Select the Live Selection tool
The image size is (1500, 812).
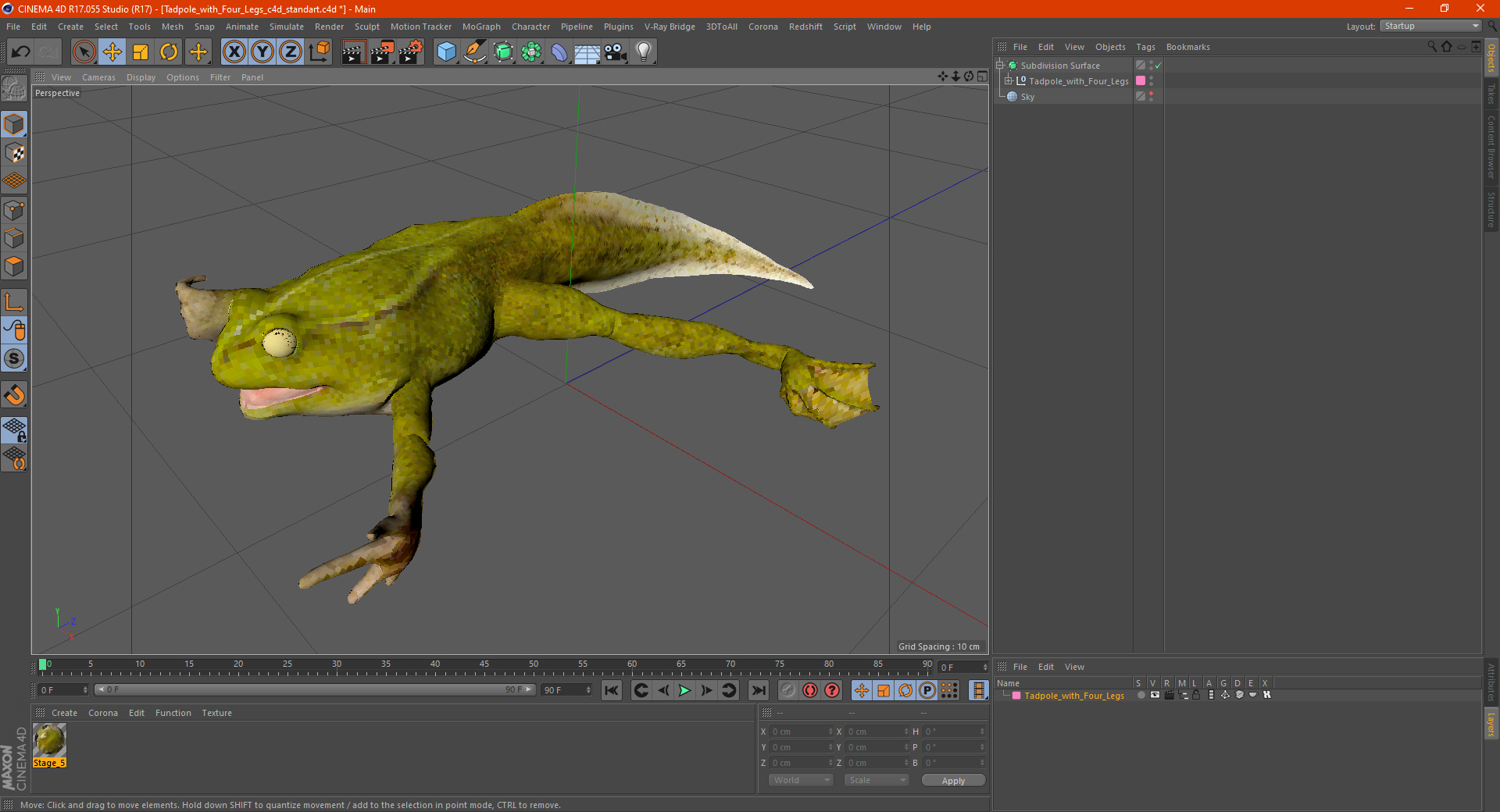pyautogui.click(x=84, y=52)
